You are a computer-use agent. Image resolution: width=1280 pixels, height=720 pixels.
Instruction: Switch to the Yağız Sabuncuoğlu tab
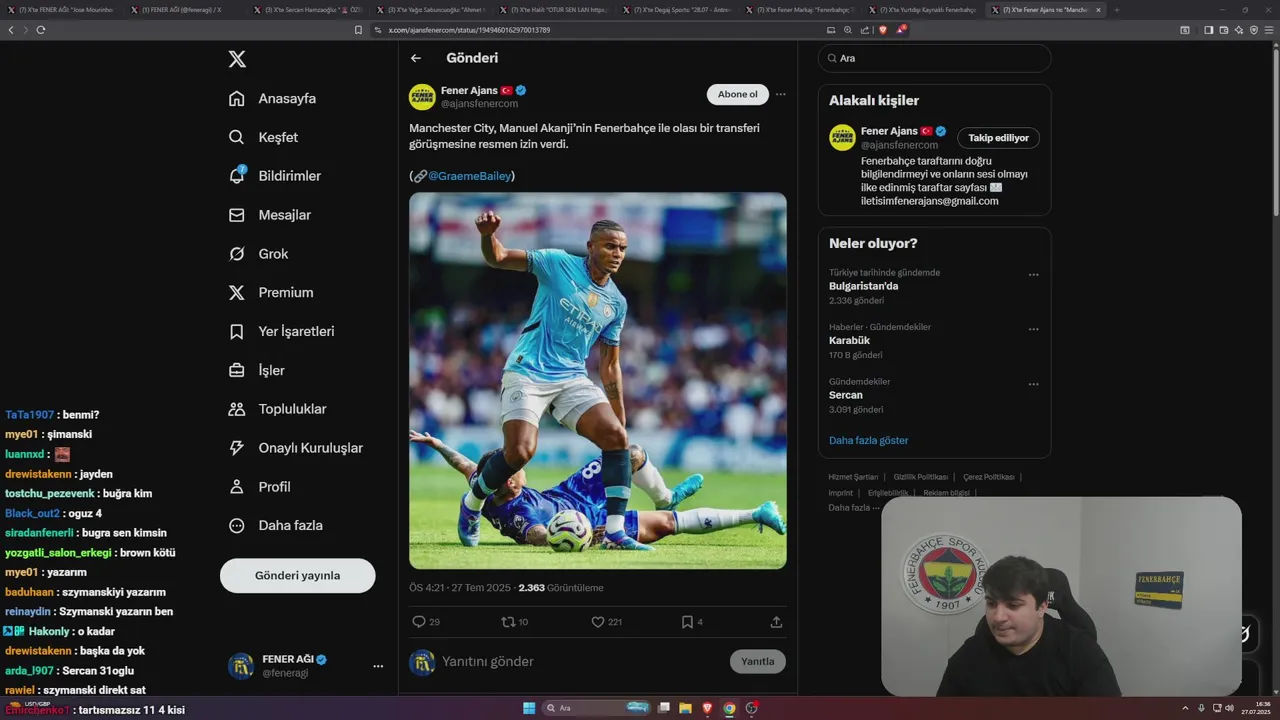[433, 9]
